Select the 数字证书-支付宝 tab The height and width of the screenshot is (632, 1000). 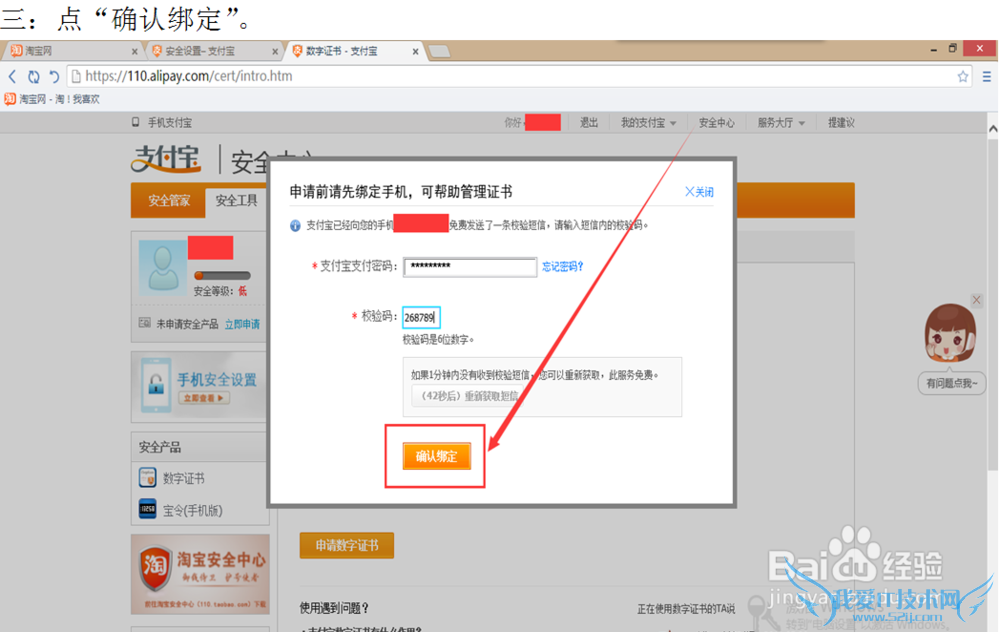354,51
